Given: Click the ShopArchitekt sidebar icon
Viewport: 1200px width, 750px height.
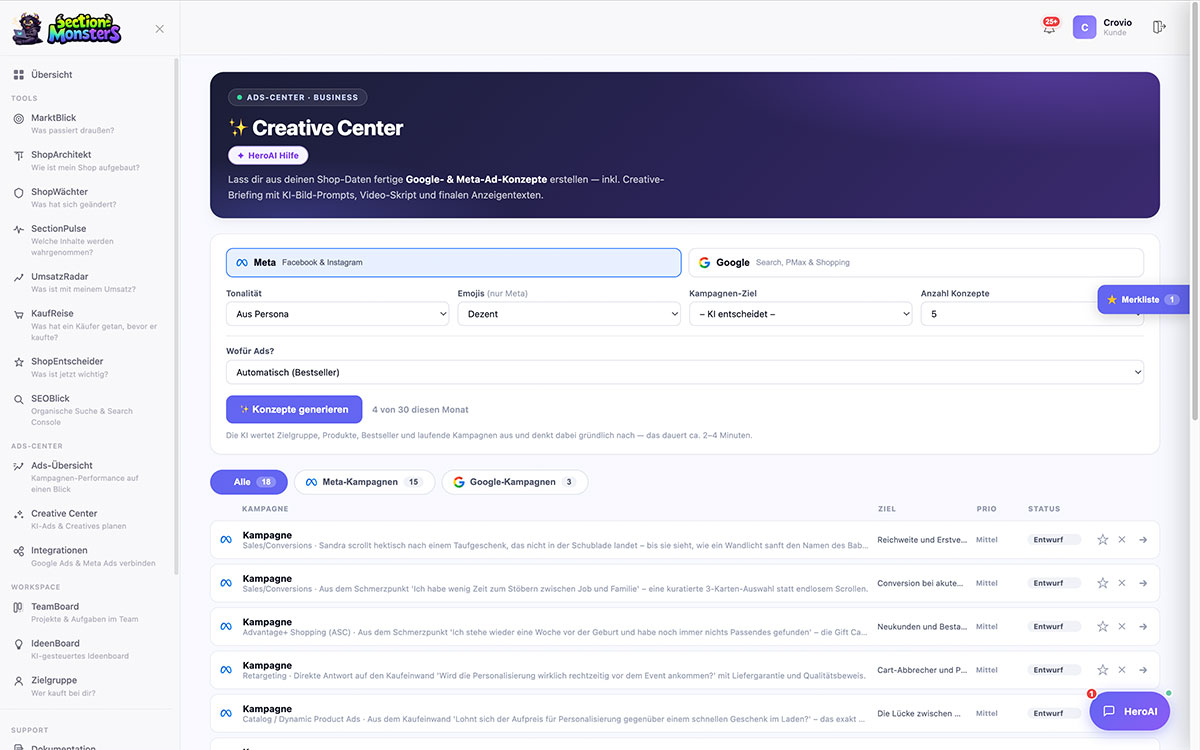Looking at the screenshot, I should coord(19,155).
